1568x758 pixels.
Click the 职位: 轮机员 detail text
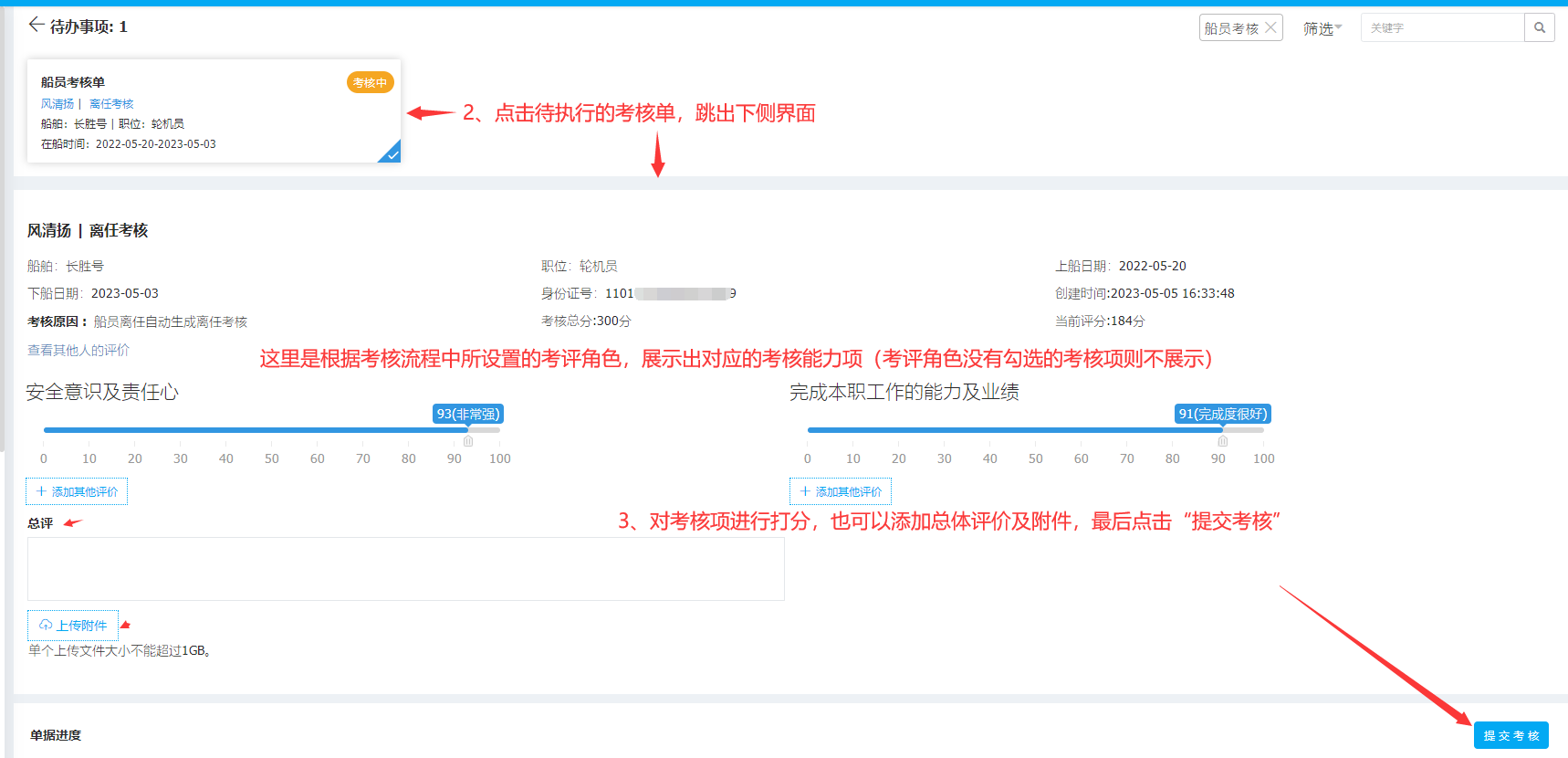click(x=580, y=266)
